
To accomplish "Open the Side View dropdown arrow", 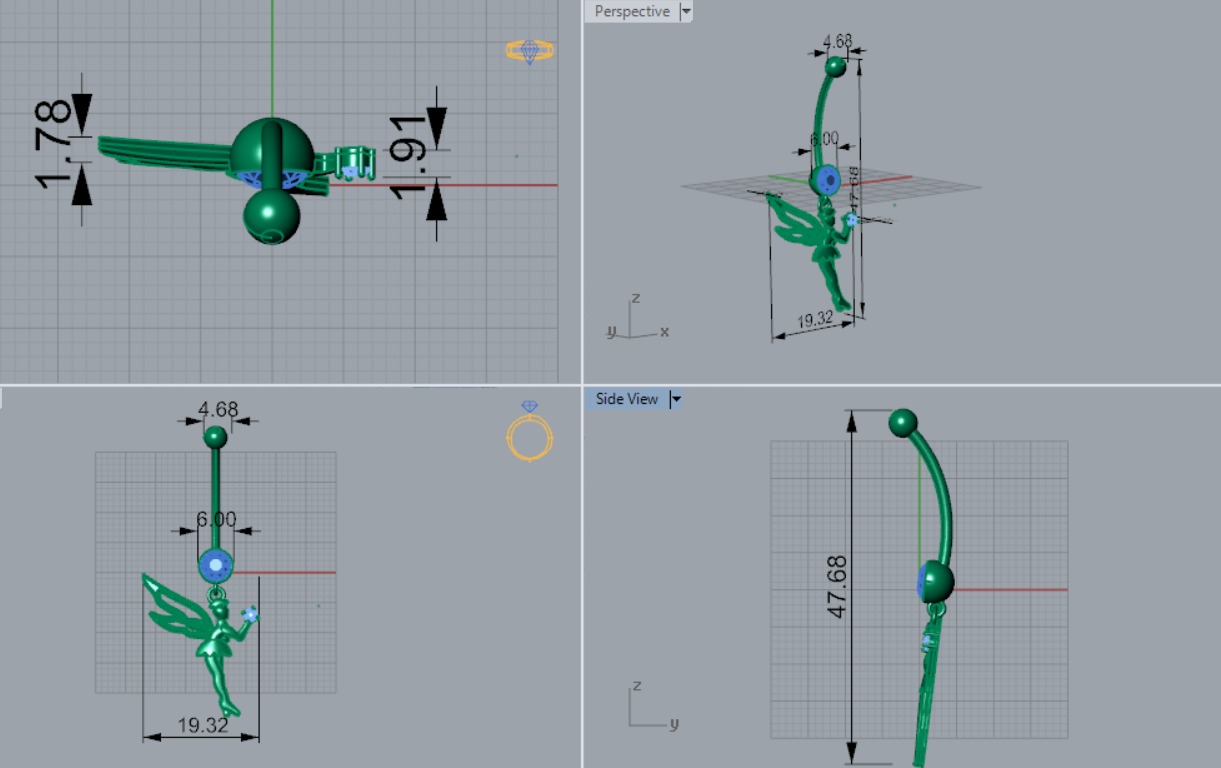I will point(676,399).
